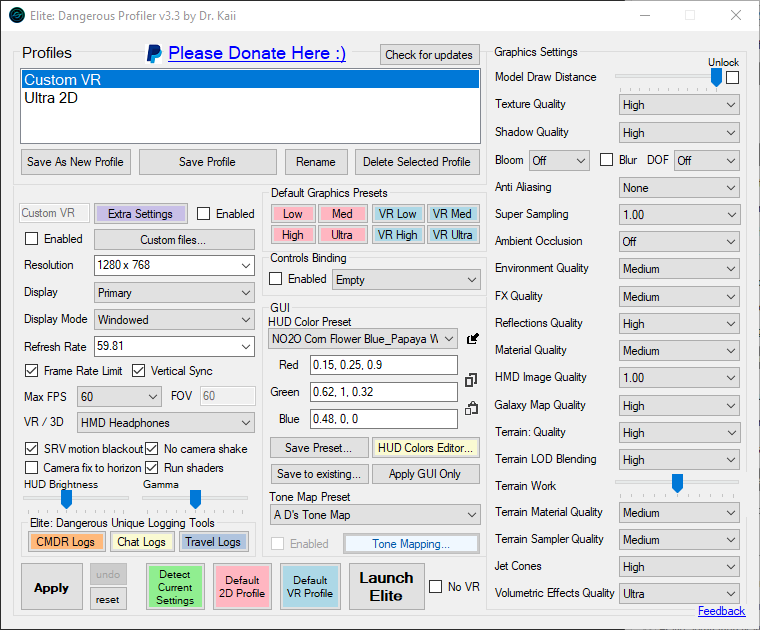
Task: Open the HUD Color Preset dropdown
Action: coord(362,339)
